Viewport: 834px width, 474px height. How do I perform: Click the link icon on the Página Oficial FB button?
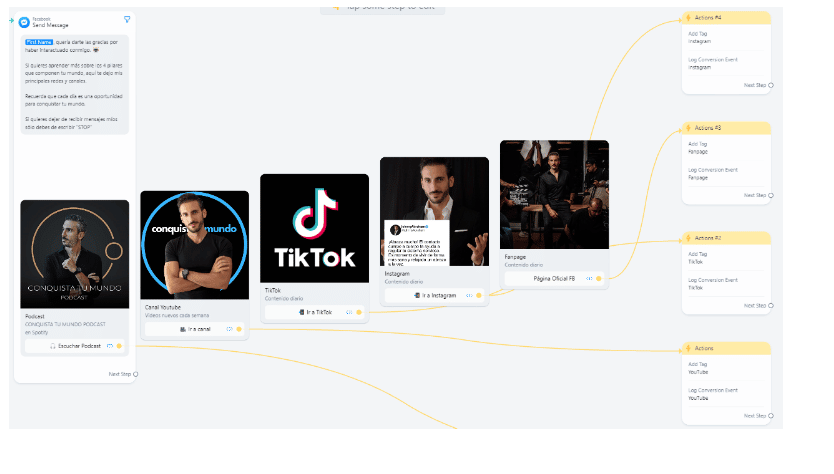click(589, 278)
